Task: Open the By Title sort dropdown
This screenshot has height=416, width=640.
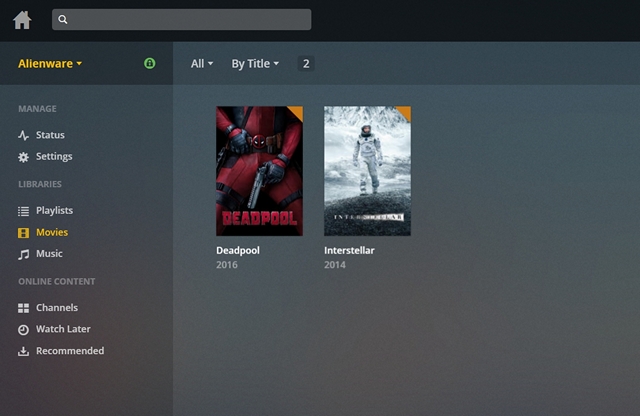Action: tap(255, 64)
